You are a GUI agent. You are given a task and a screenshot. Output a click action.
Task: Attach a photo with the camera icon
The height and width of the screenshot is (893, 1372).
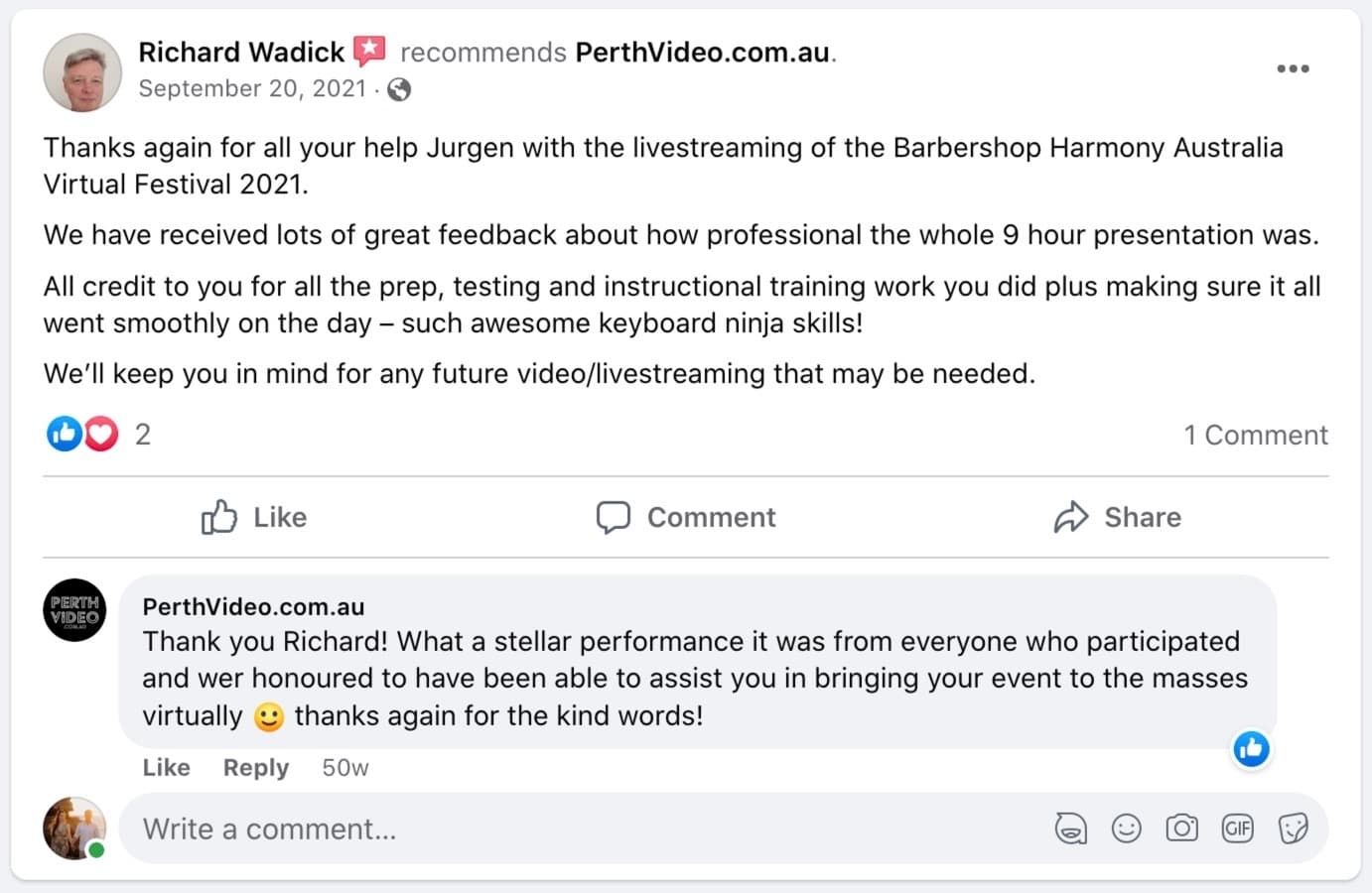pyautogui.click(x=1181, y=828)
